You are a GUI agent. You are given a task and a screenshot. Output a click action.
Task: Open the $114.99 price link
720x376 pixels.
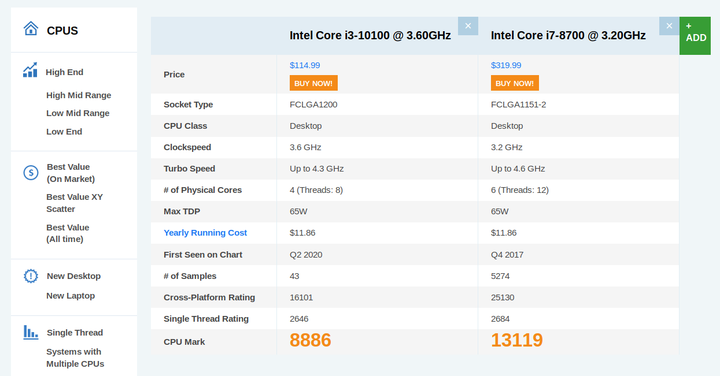pyautogui.click(x=305, y=65)
